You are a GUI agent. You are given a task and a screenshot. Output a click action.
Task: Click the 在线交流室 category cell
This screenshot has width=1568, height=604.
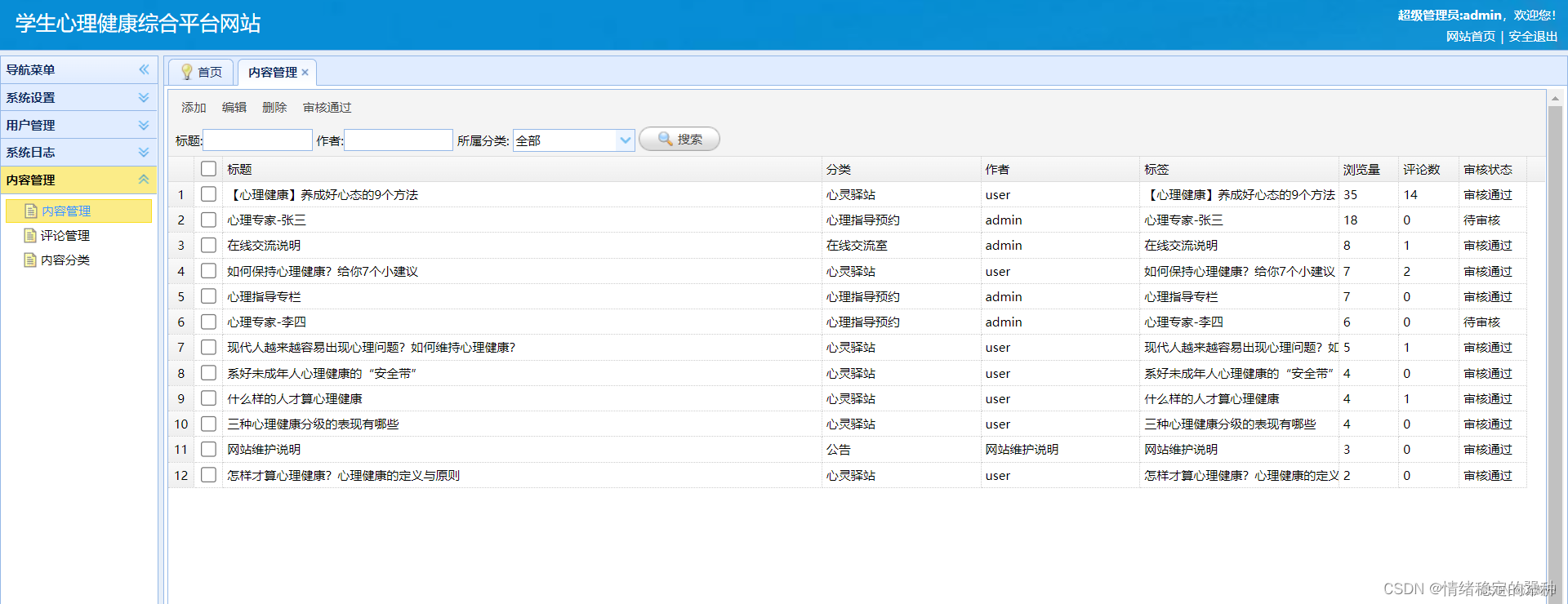click(857, 245)
